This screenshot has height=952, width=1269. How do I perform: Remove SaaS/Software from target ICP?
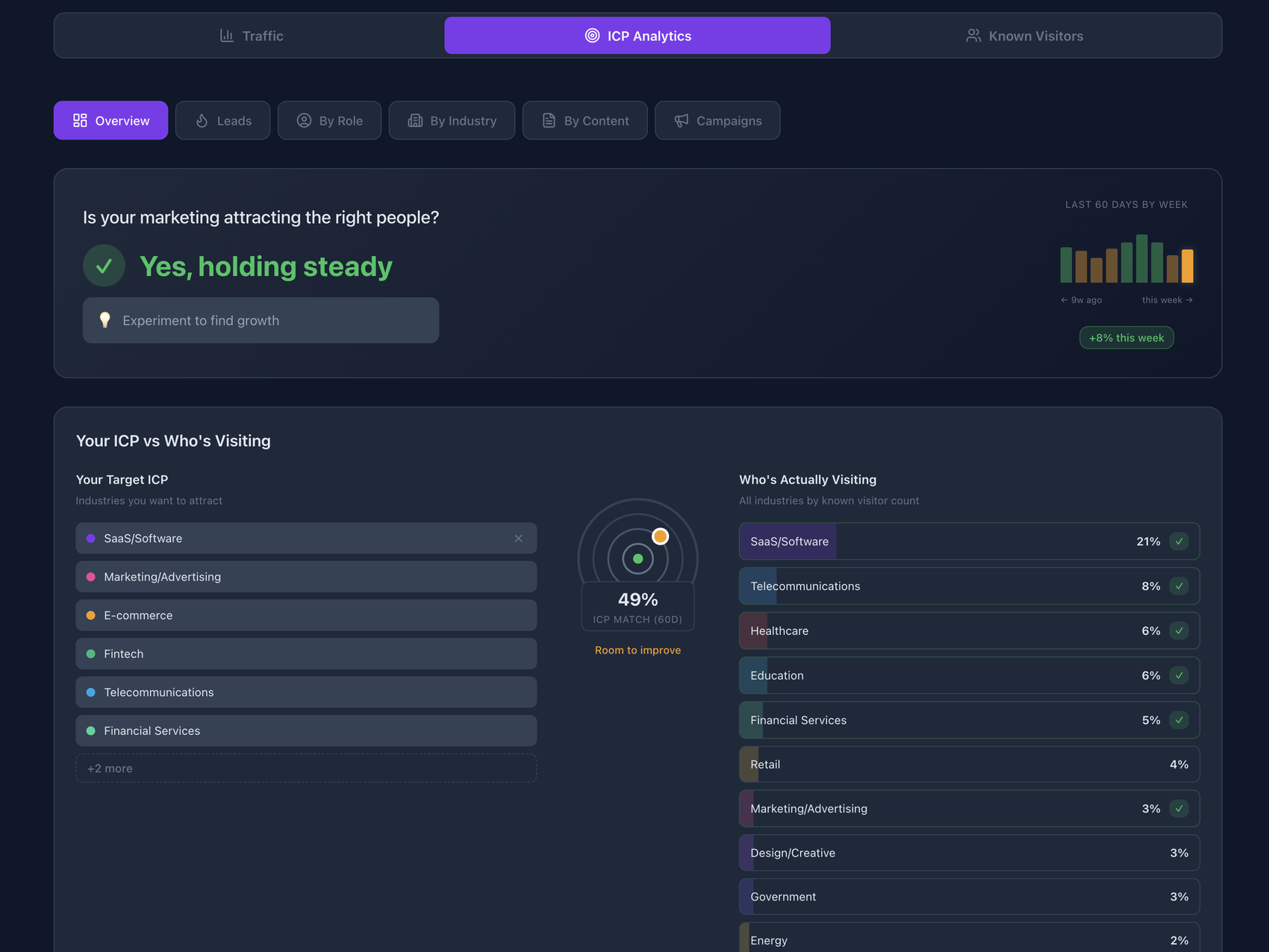pos(518,539)
